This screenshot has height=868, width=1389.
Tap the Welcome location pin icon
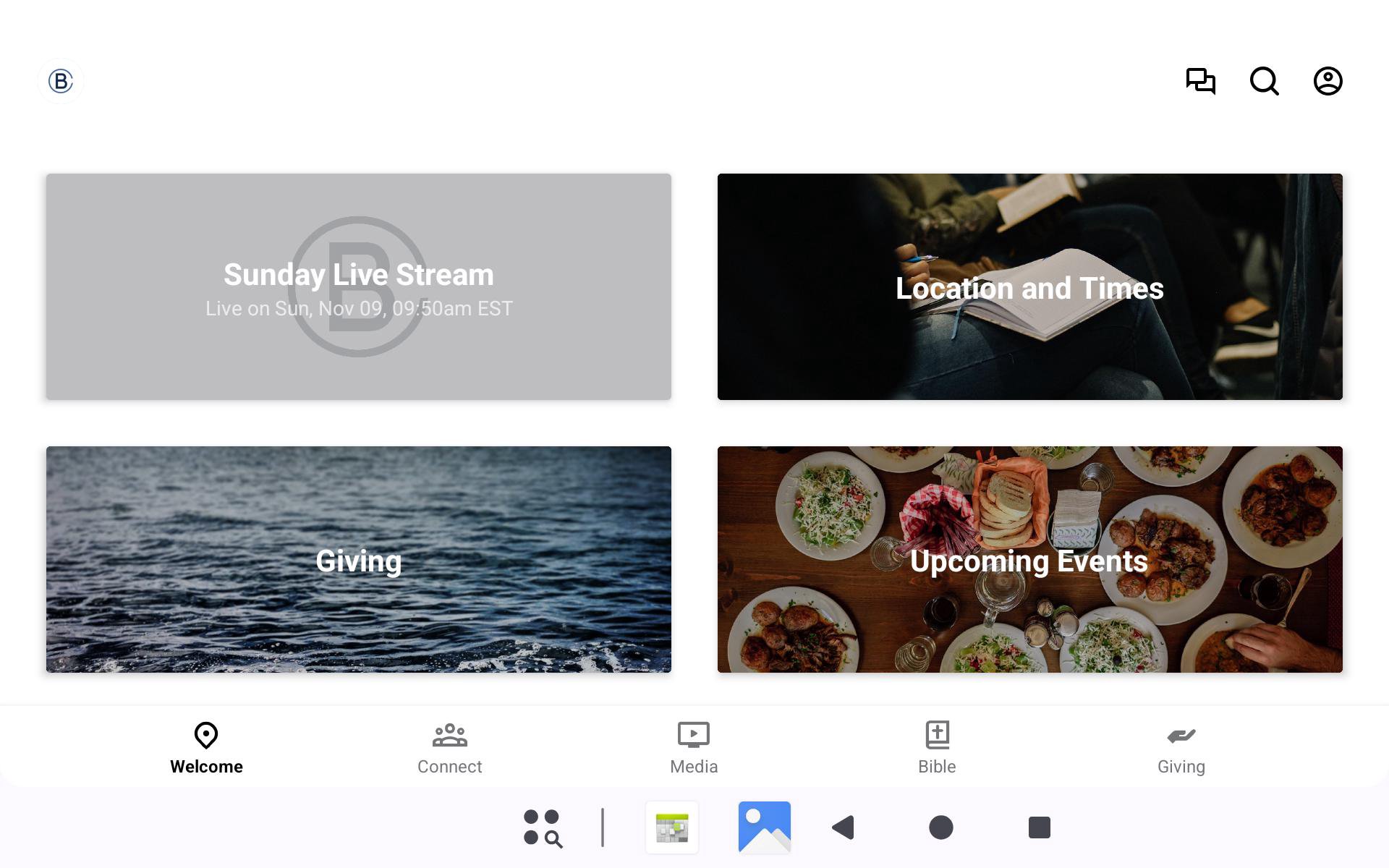pyautogui.click(x=206, y=735)
